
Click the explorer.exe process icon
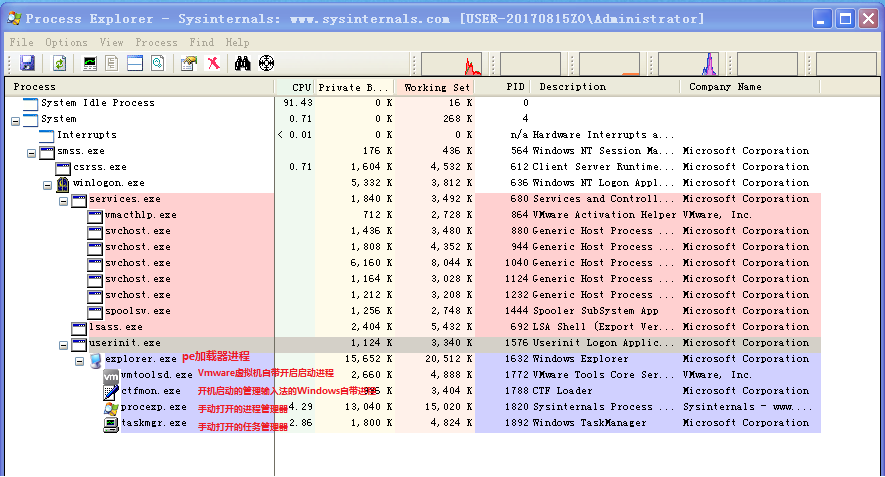95,360
